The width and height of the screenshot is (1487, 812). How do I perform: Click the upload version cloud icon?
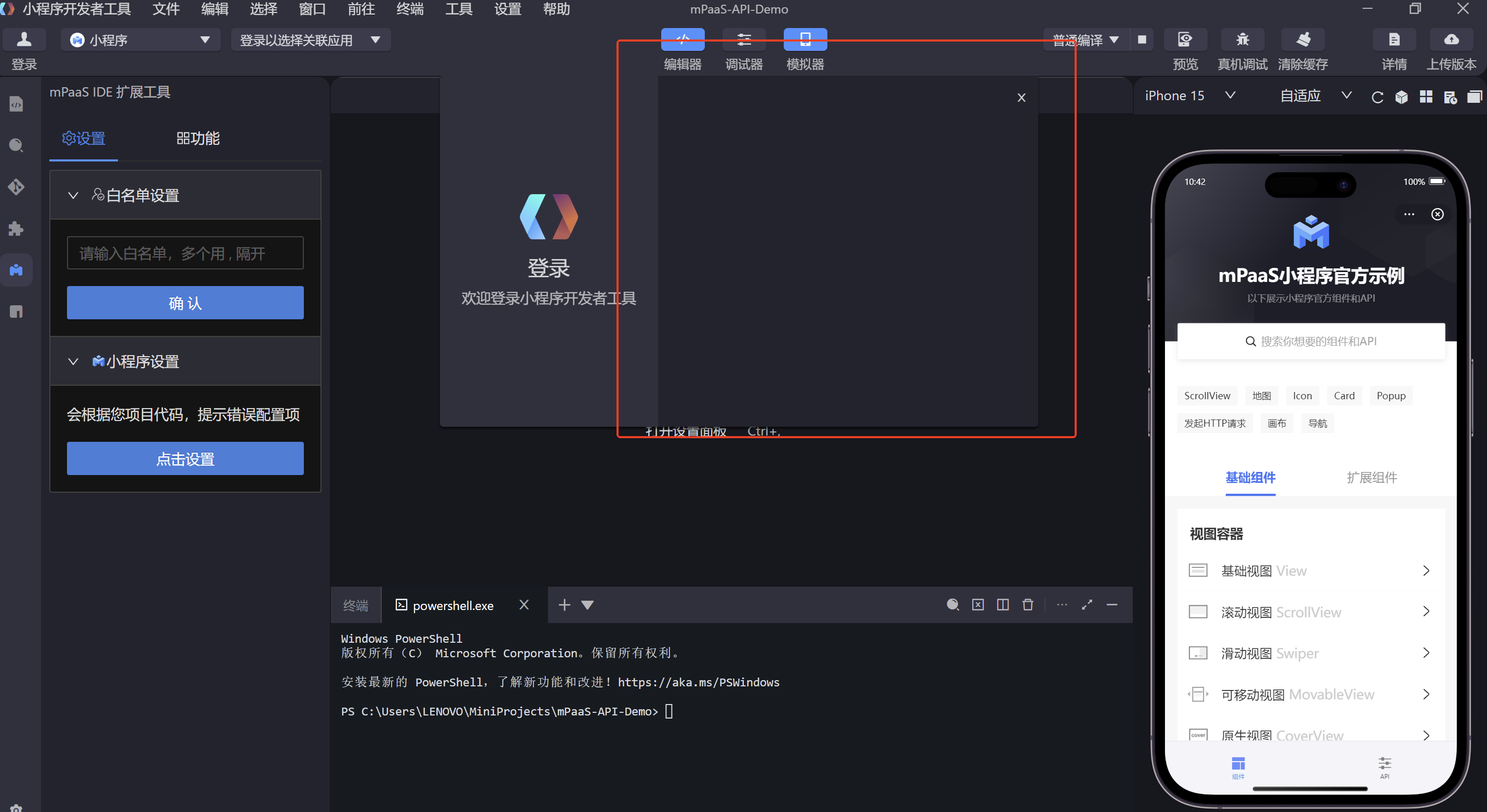1451,39
